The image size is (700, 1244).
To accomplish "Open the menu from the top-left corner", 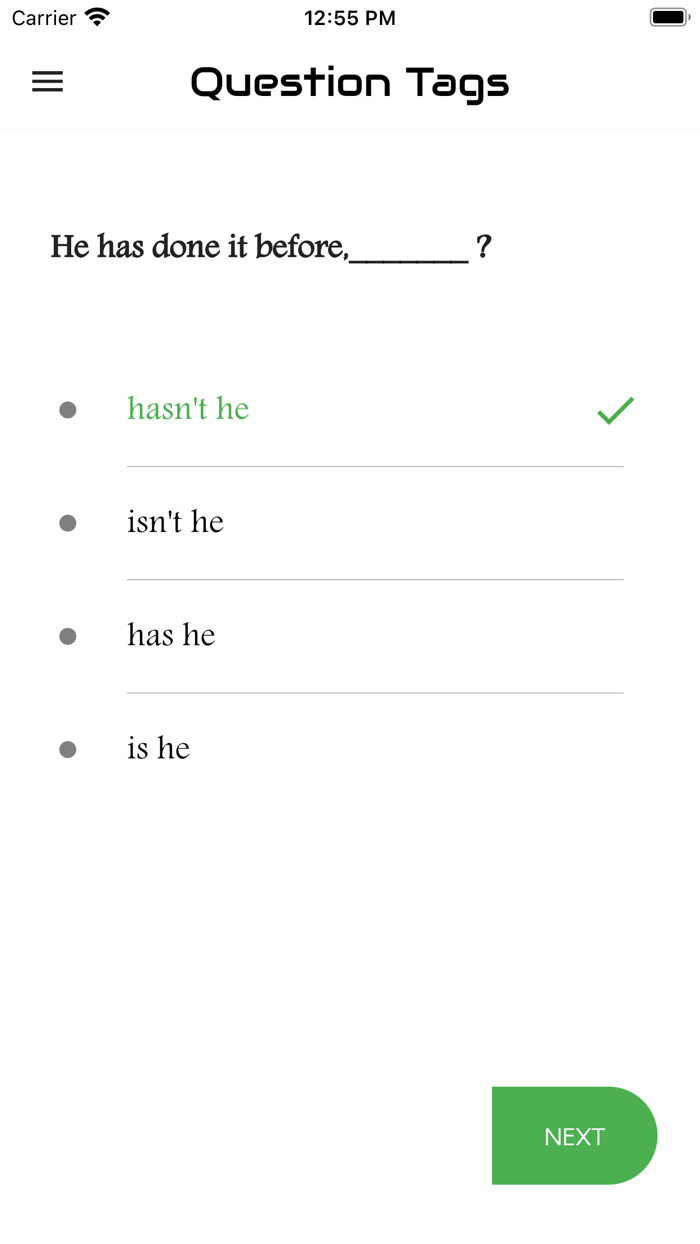I will [x=47, y=82].
